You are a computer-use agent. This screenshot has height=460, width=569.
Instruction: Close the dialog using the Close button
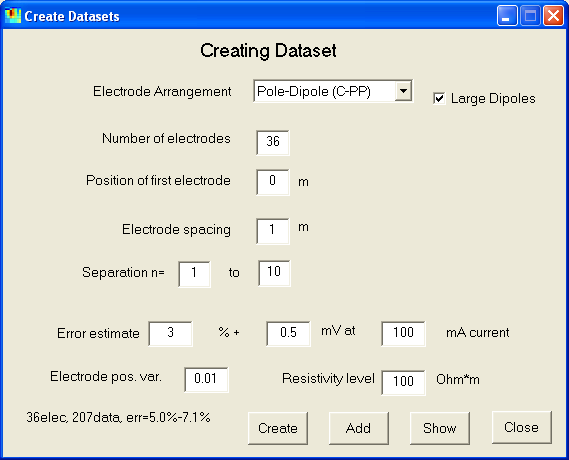point(522,427)
